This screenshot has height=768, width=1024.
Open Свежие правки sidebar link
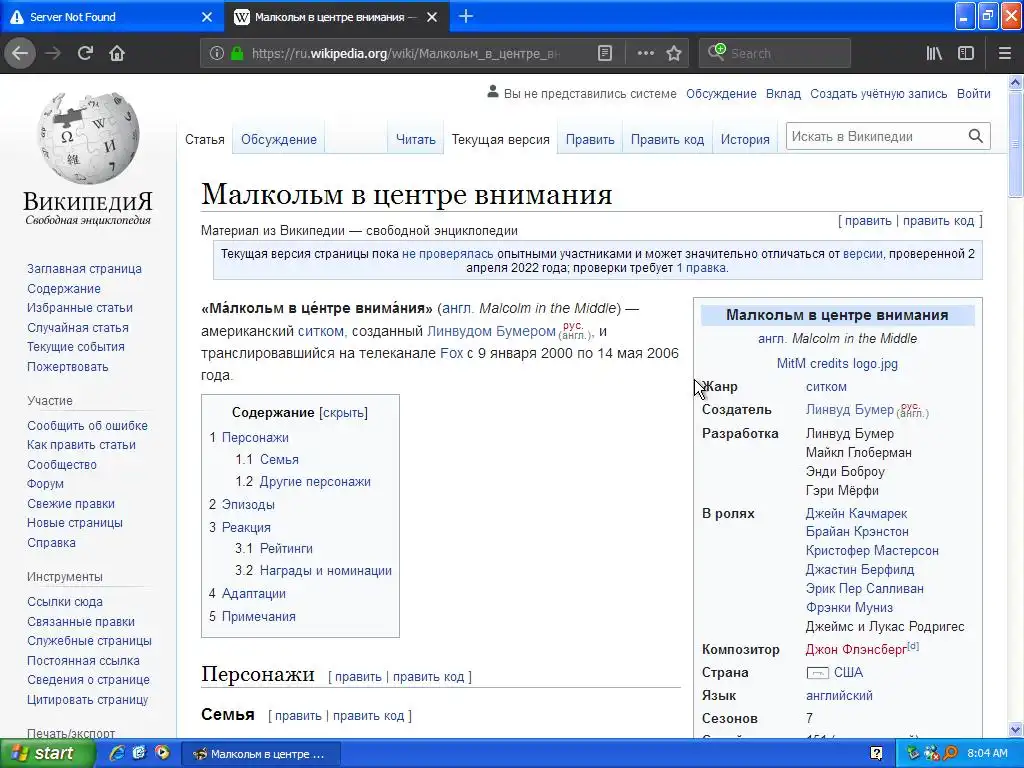point(71,504)
